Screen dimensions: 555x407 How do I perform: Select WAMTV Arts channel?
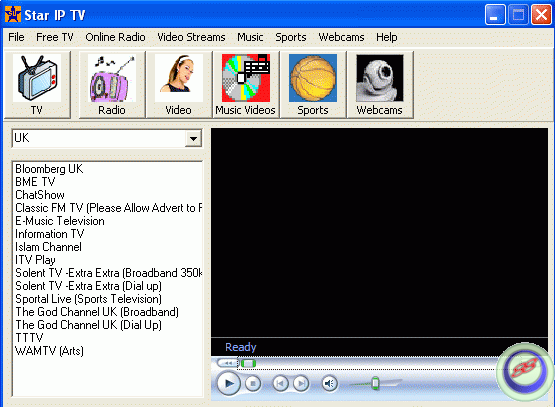(x=50, y=351)
